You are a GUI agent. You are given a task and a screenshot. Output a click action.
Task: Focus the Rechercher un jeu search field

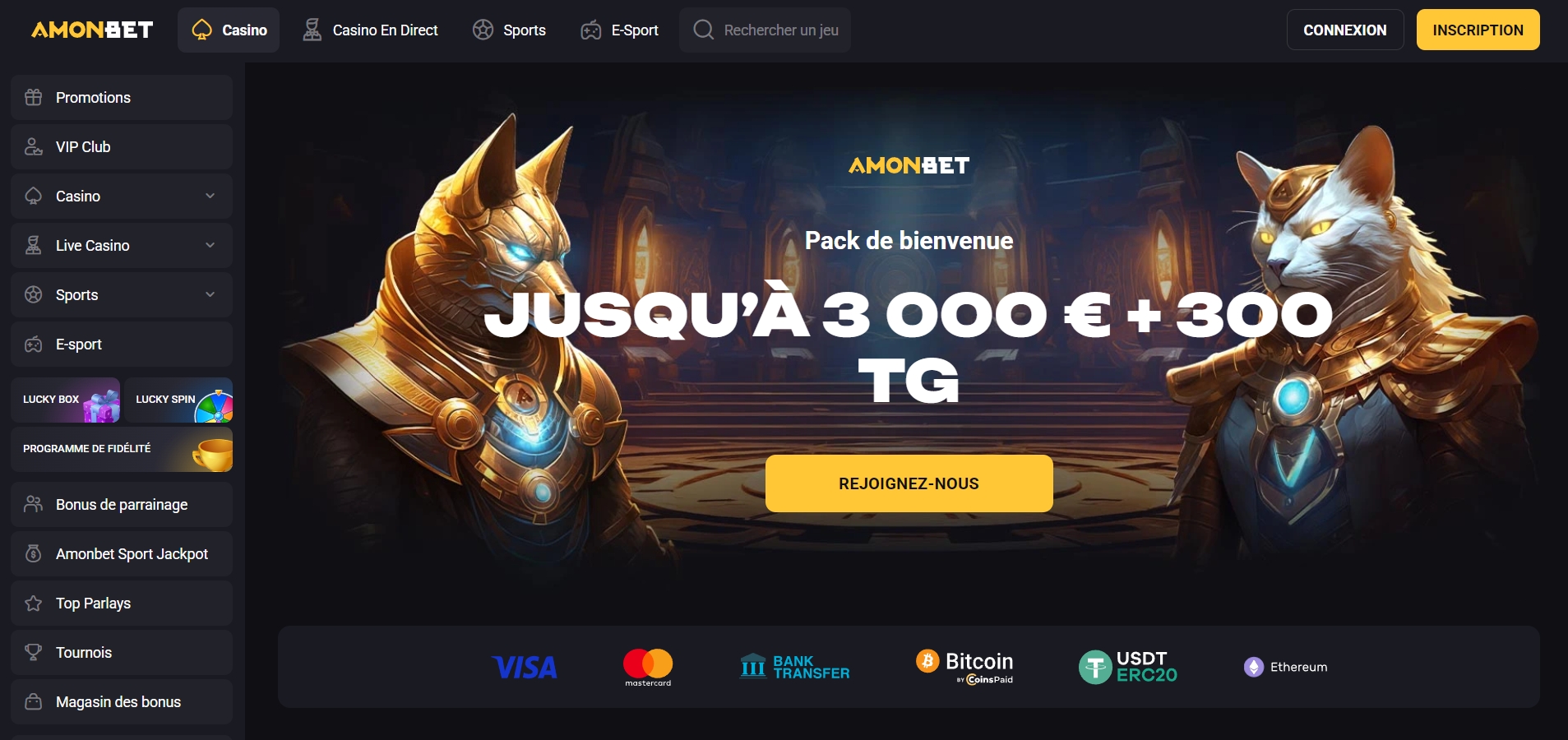point(765,30)
